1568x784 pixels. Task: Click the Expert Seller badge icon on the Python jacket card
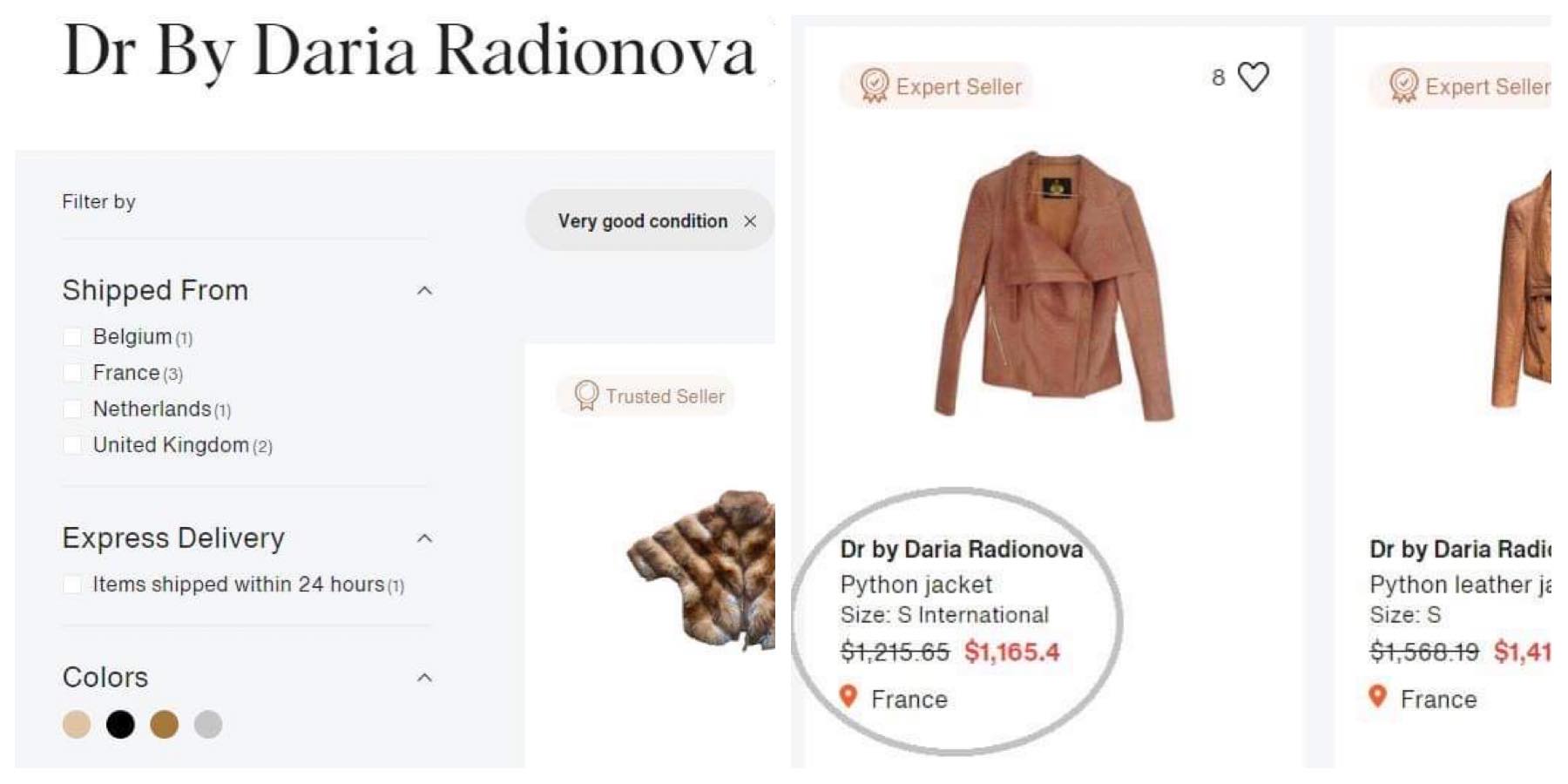(874, 85)
